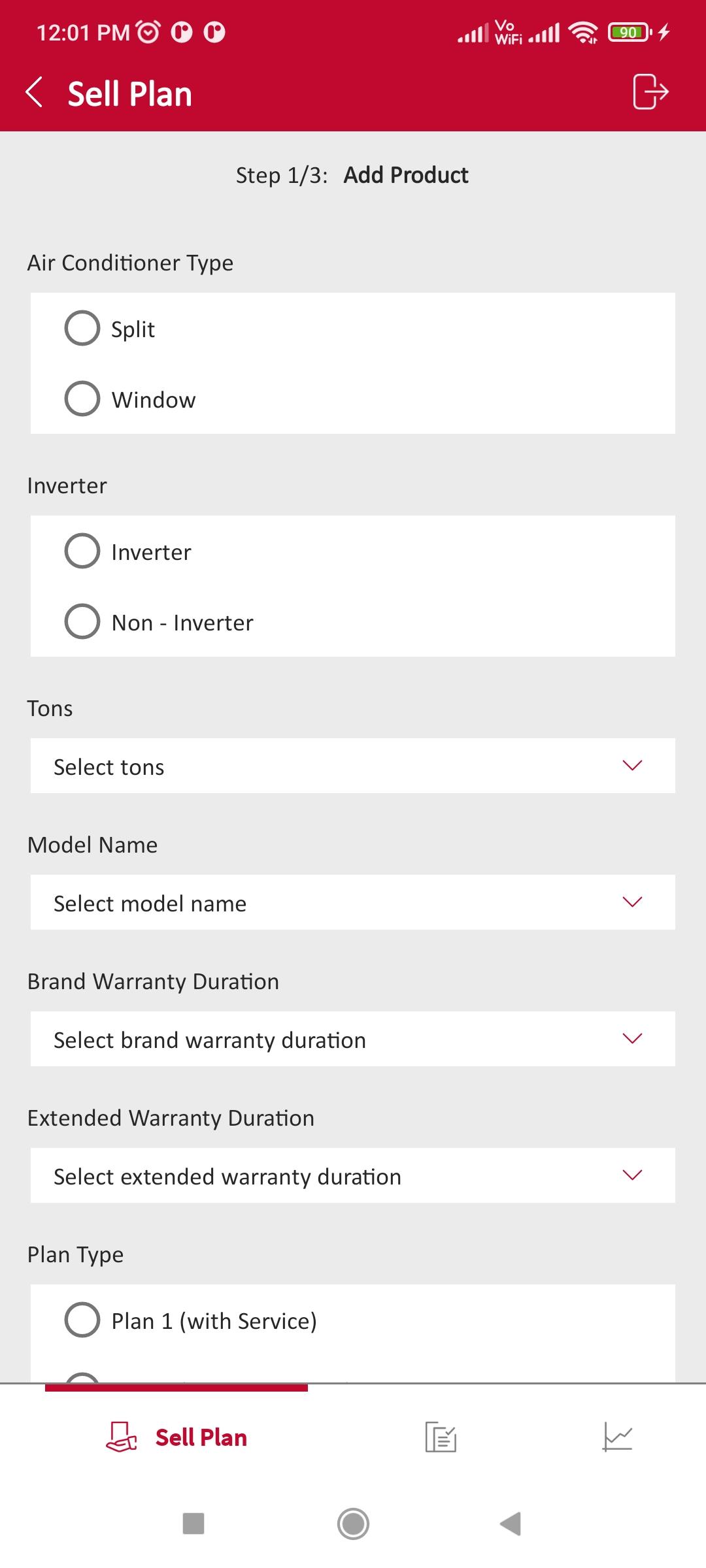Select the Split air conditioner type
The image size is (706, 1568).
(353, 329)
